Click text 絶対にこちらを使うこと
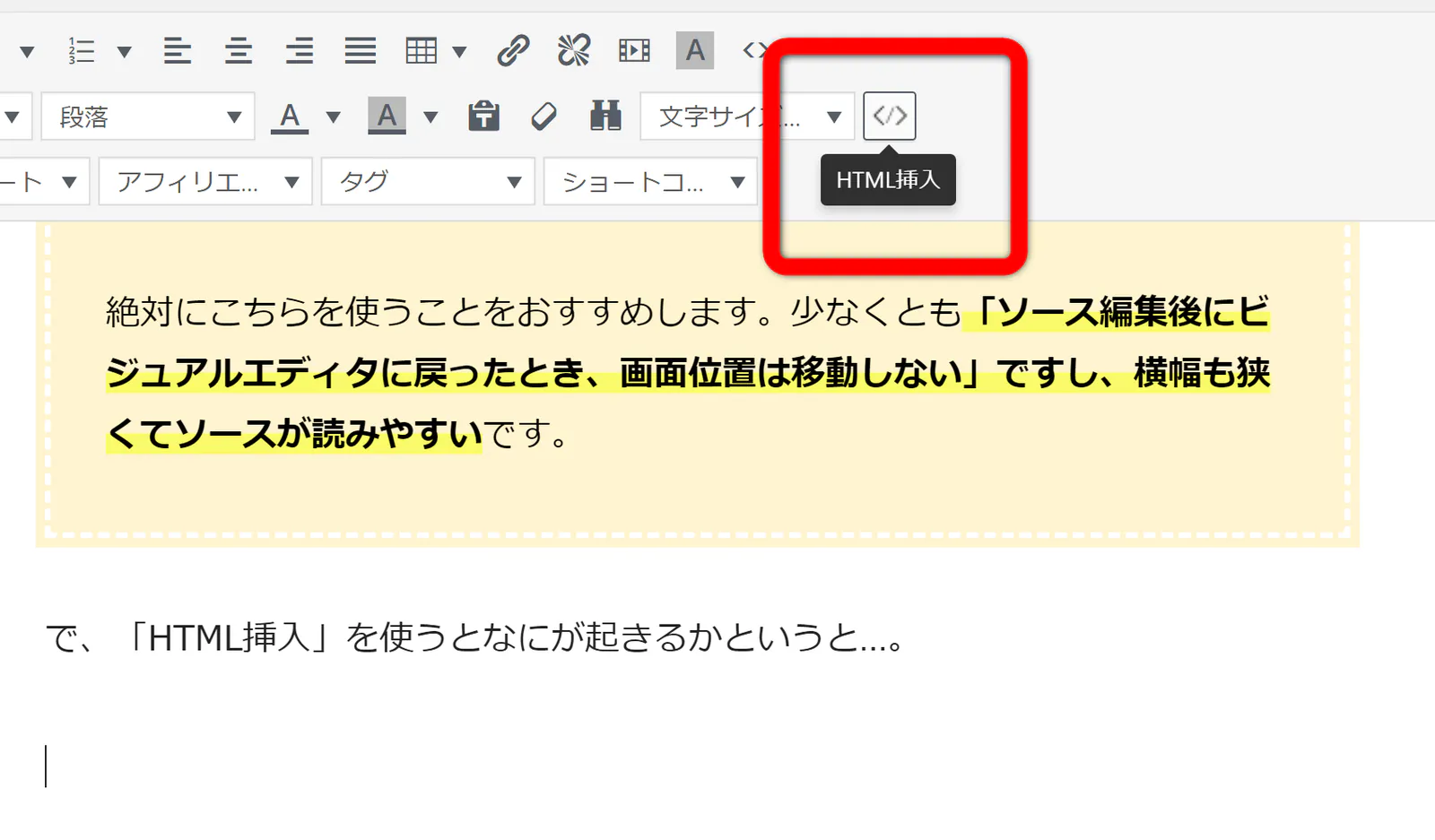This screenshot has width=1435, height=840. 293,312
